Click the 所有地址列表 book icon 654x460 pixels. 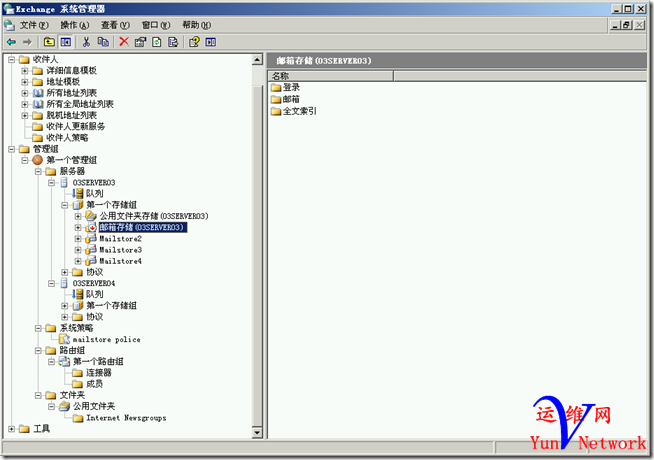click(38, 93)
